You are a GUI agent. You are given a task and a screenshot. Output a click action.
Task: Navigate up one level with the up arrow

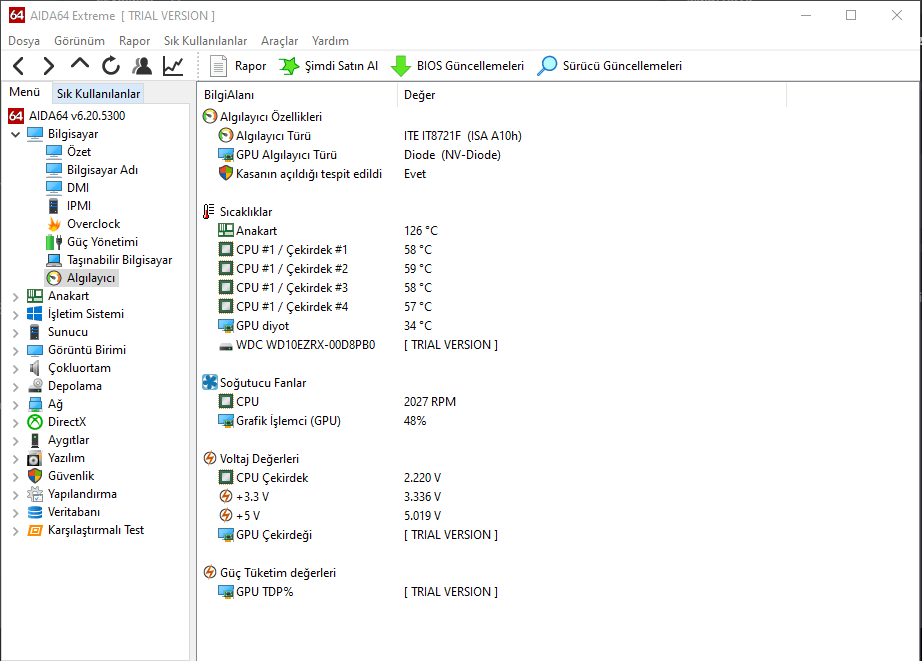tap(80, 65)
